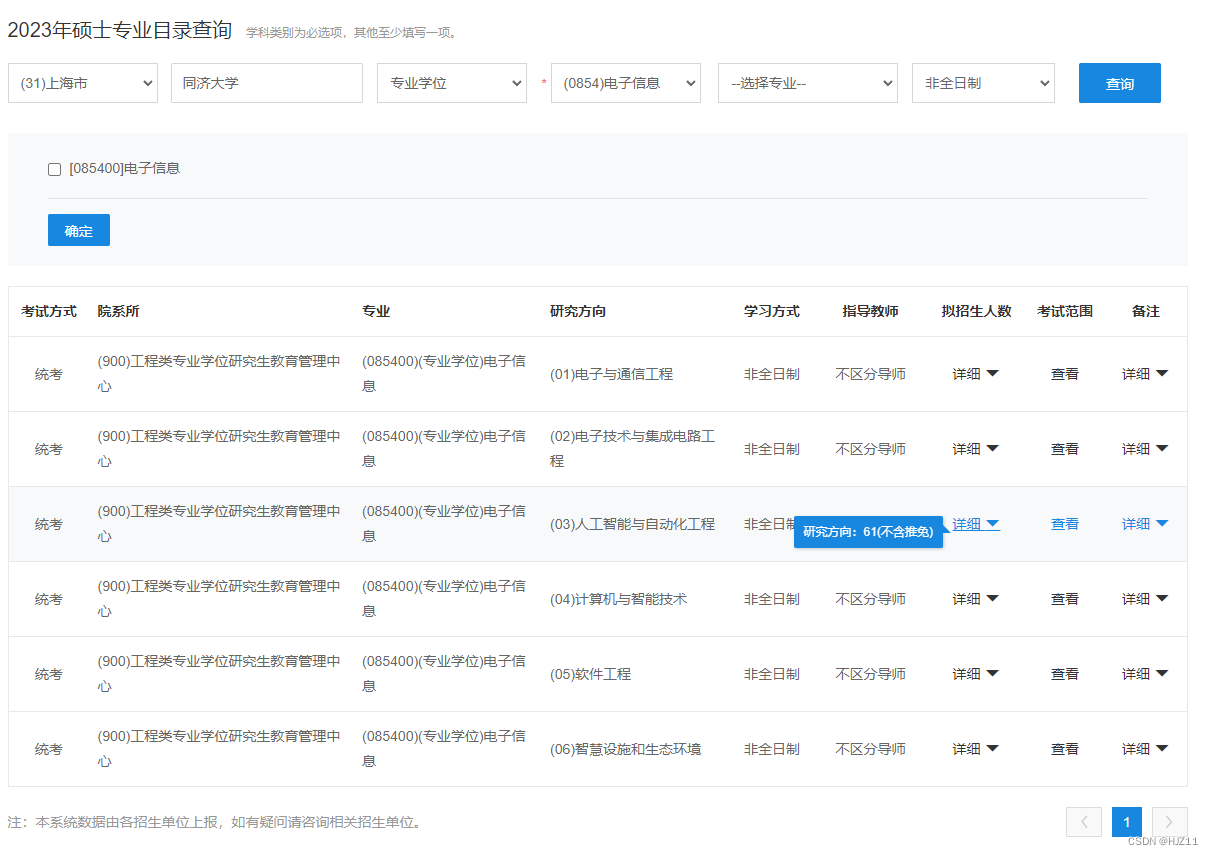This screenshot has width=1214, height=855.
Task: Click 查看 exam scope for 人工智能与自动化工程
Action: coord(1064,523)
